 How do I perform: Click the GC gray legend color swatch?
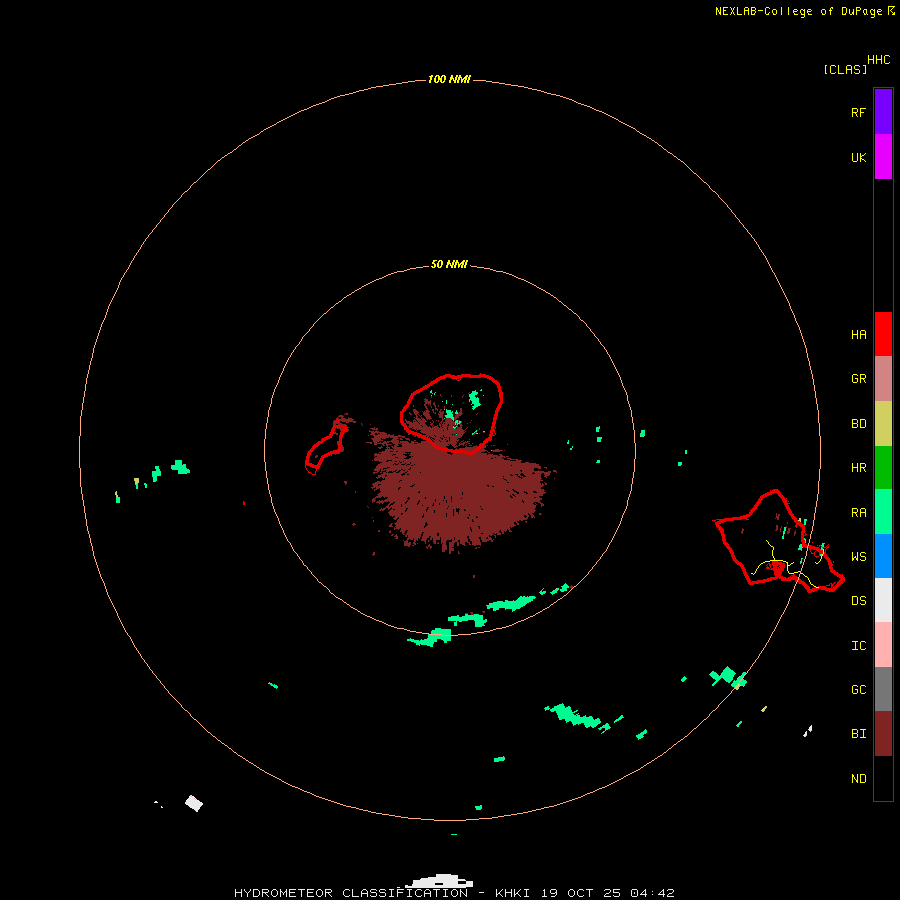coord(883,689)
